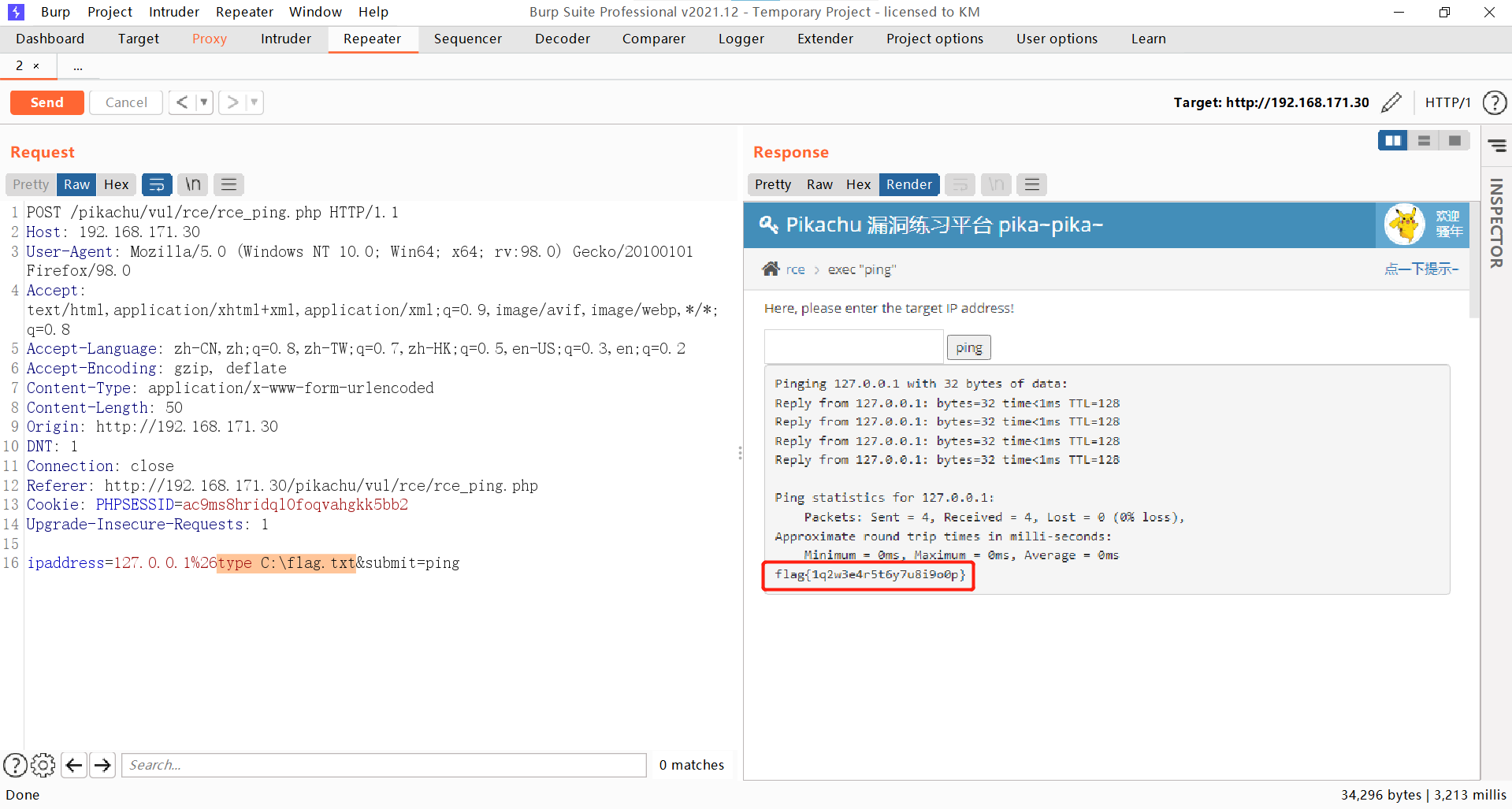Switch request view to Pretty
1512x809 pixels.
tap(31, 184)
